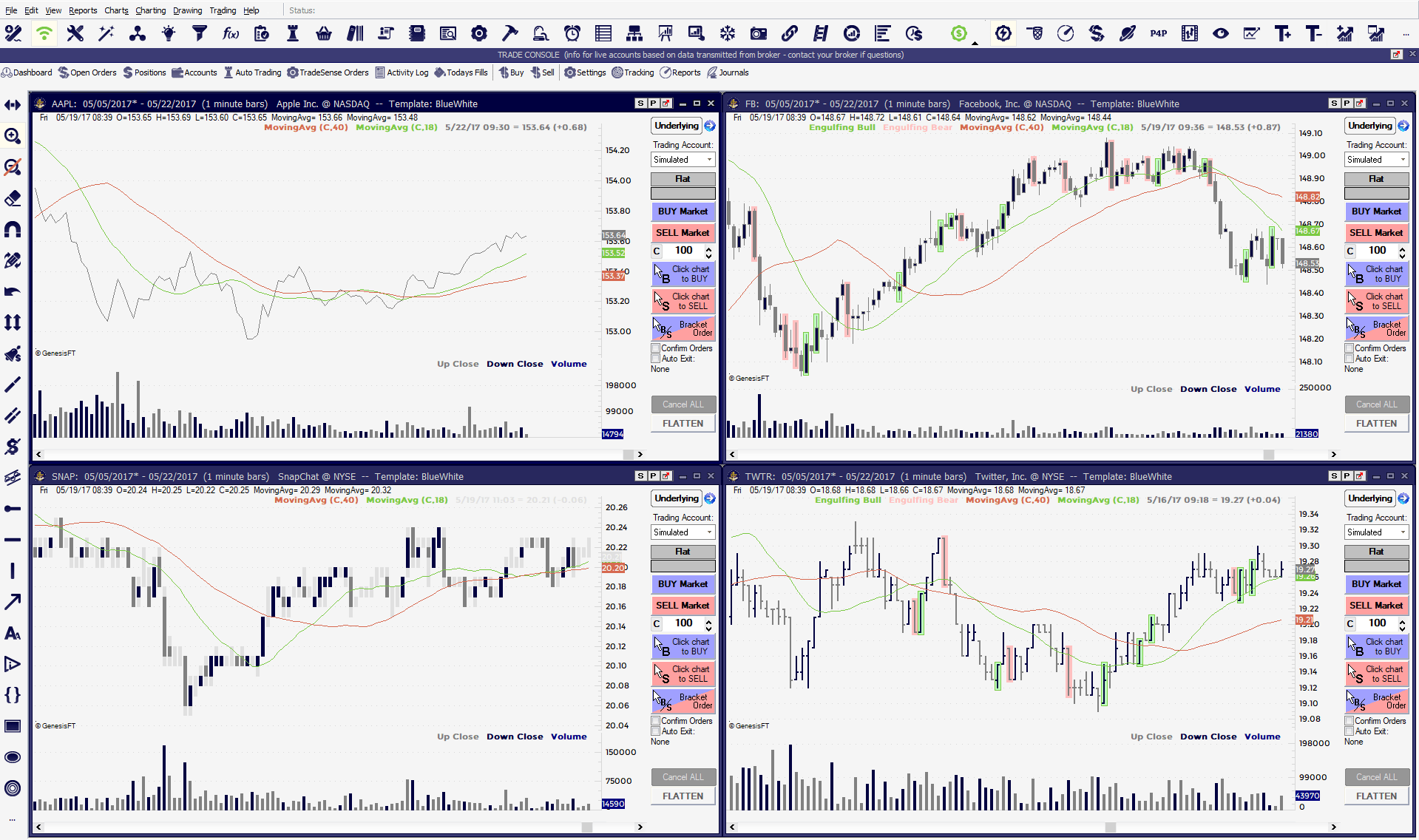This screenshot has width=1419, height=840.
Task: Click quantity stepper arrows in SNAP chart
Action: click(708, 625)
